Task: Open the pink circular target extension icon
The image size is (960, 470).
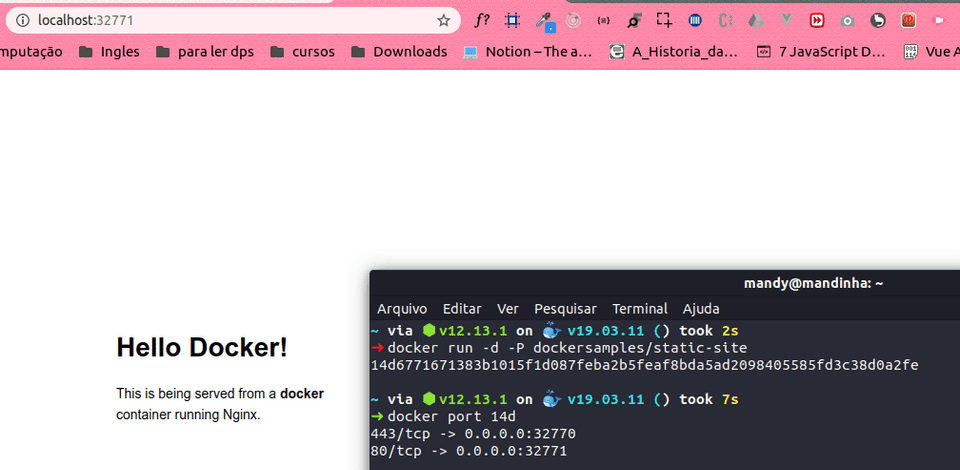Action: click(x=573, y=21)
